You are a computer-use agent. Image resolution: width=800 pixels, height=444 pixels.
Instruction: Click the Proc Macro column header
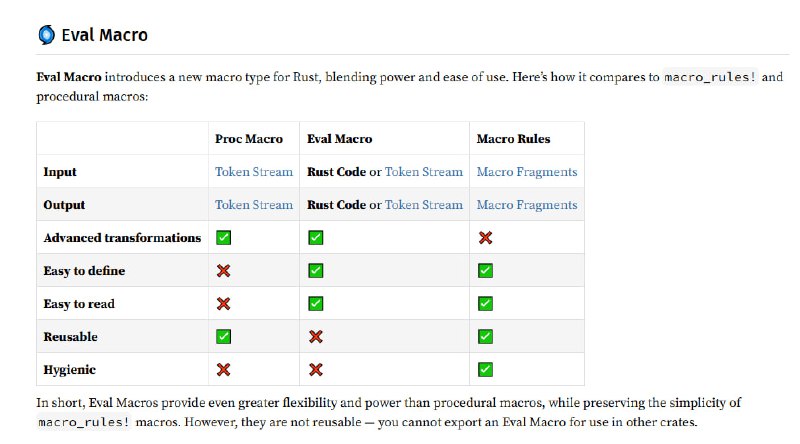pyautogui.click(x=249, y=139)
